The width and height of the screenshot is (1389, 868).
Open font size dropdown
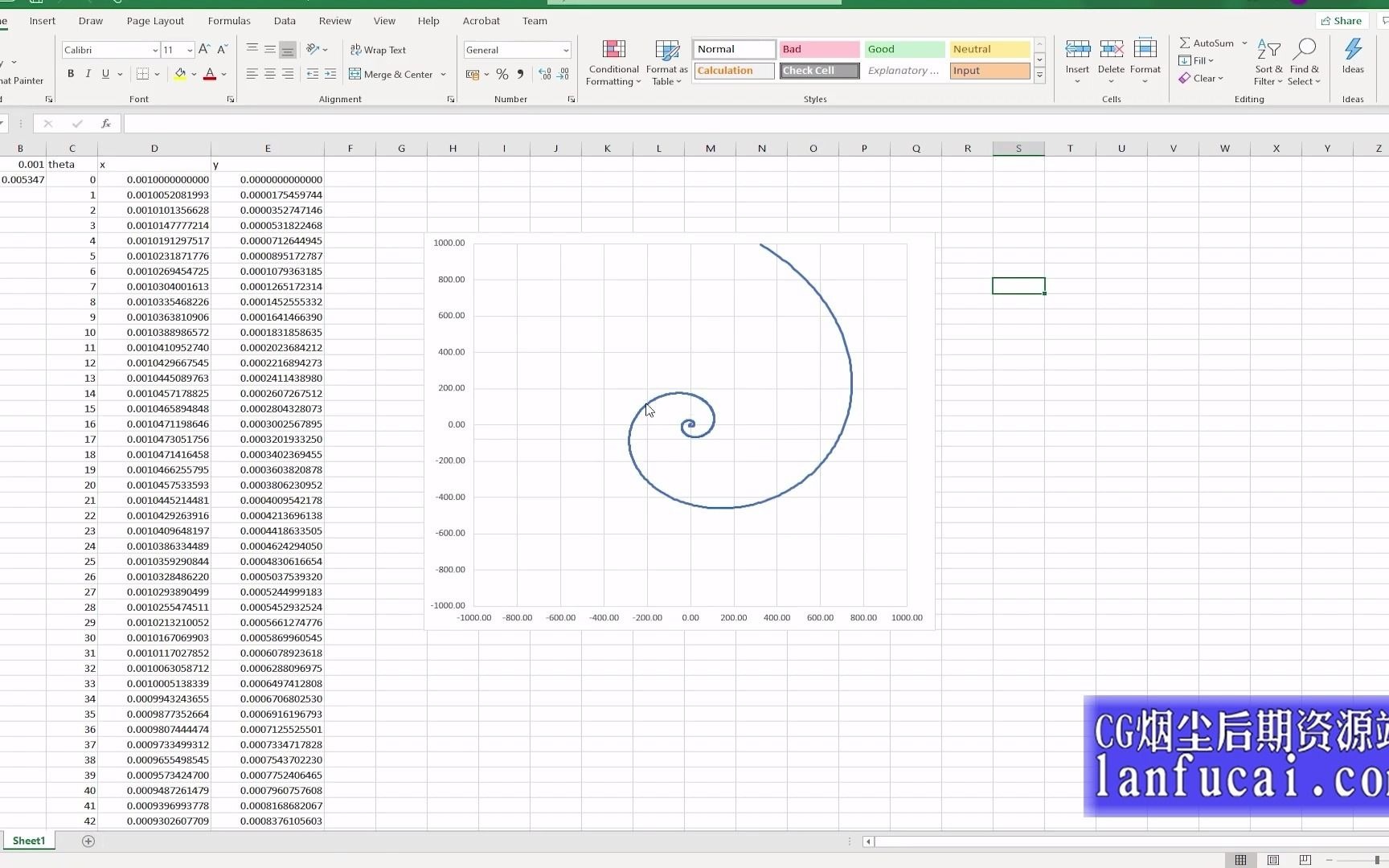(190, 50)
